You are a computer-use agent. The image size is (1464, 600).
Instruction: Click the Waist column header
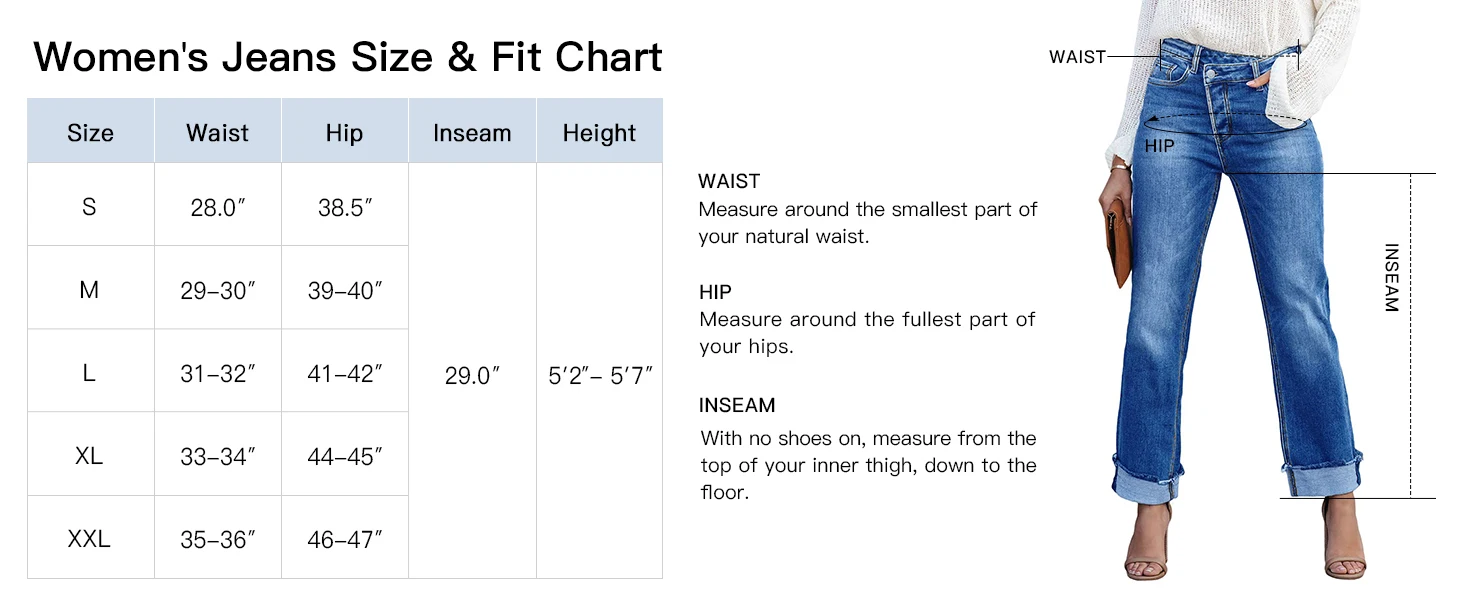217,131
